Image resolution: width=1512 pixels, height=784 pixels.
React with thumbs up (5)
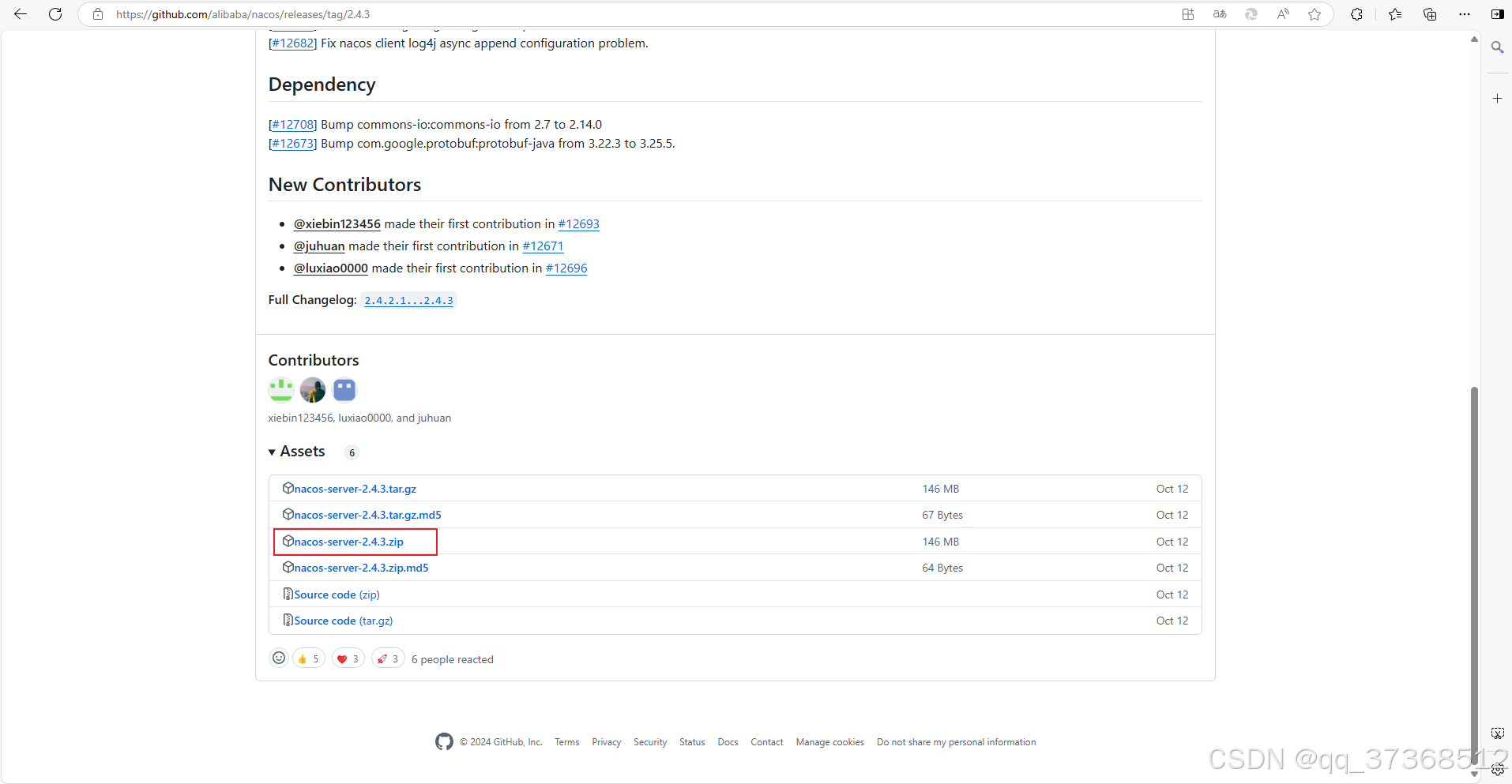point(309,658)
